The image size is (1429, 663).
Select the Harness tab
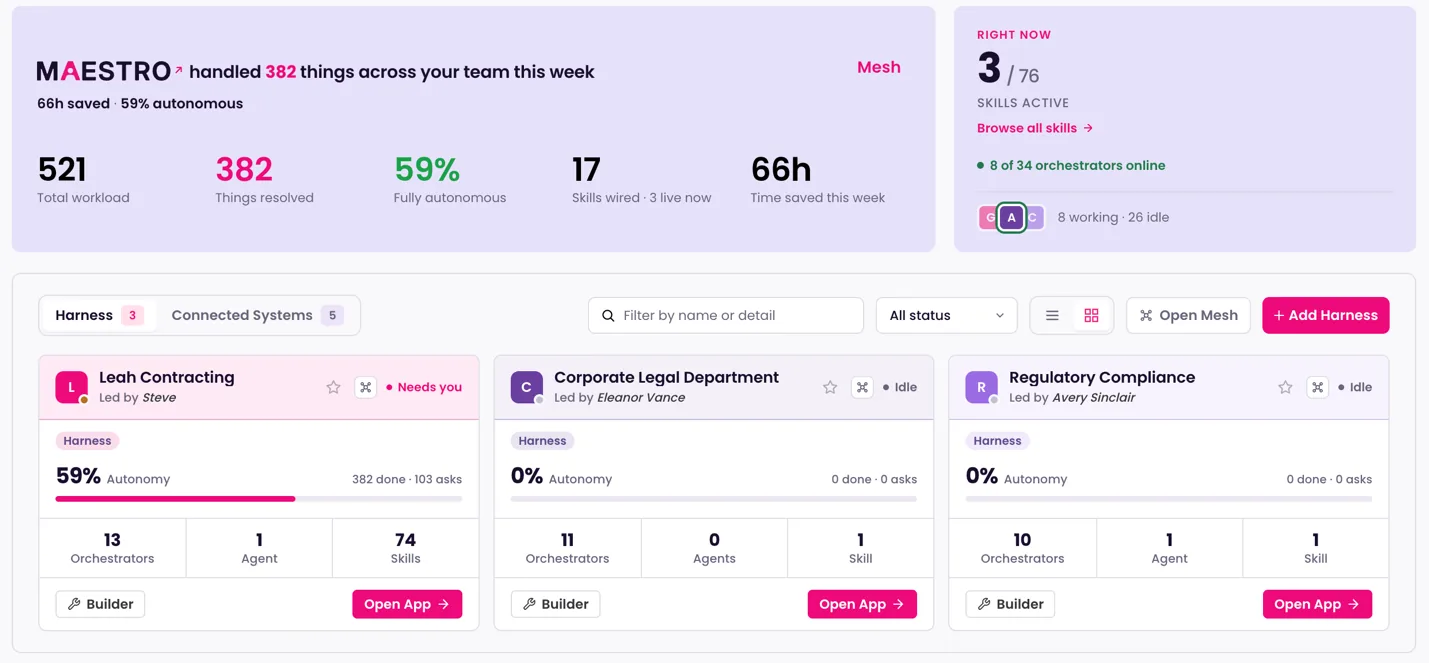[98, 315]
